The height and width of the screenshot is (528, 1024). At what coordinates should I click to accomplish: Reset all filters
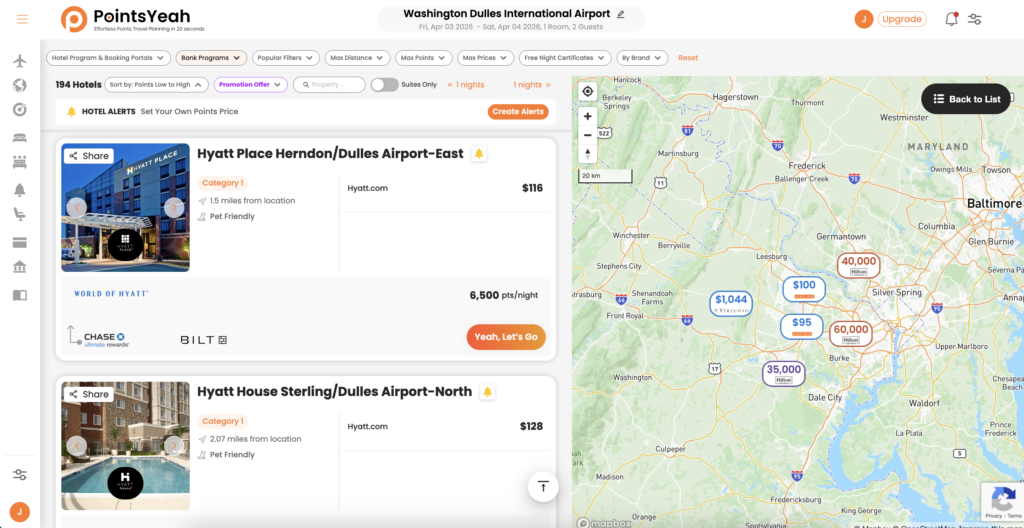coord(688,58)
